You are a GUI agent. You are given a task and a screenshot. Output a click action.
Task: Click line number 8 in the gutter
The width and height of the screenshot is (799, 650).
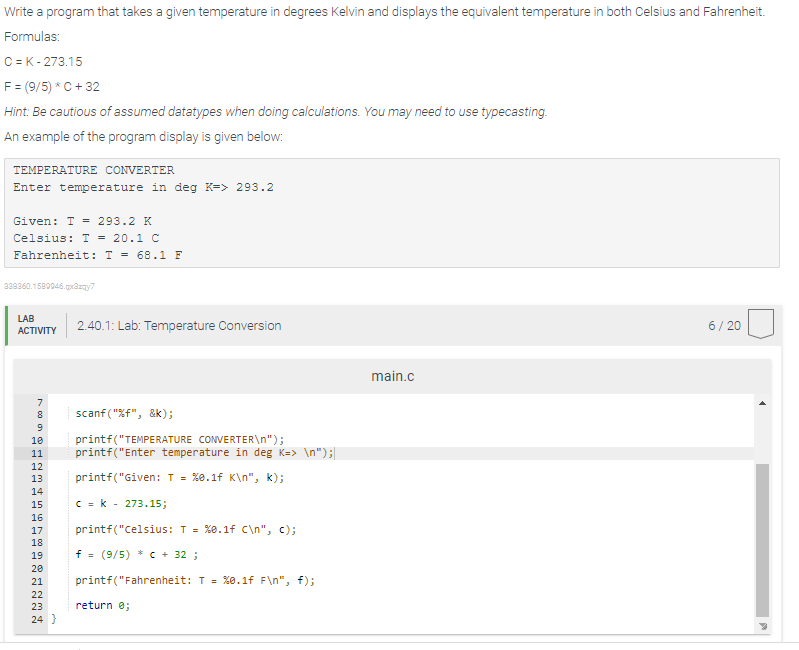[40, 414]
